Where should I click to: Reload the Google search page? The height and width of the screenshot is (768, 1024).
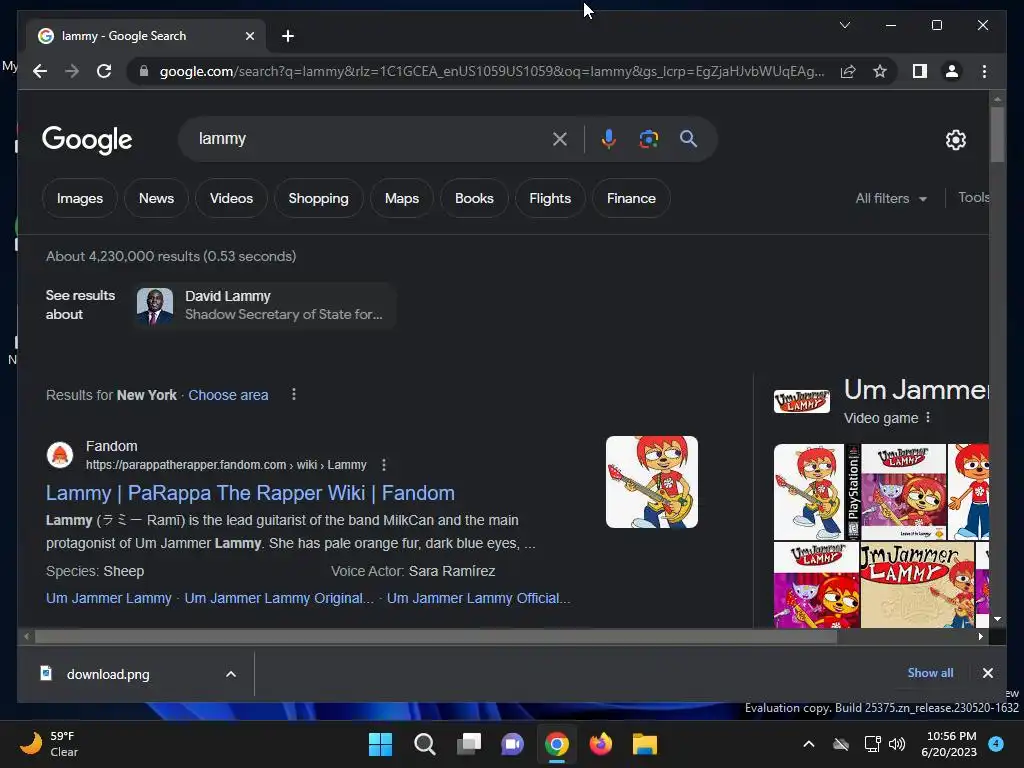click(x=104, y=71)
